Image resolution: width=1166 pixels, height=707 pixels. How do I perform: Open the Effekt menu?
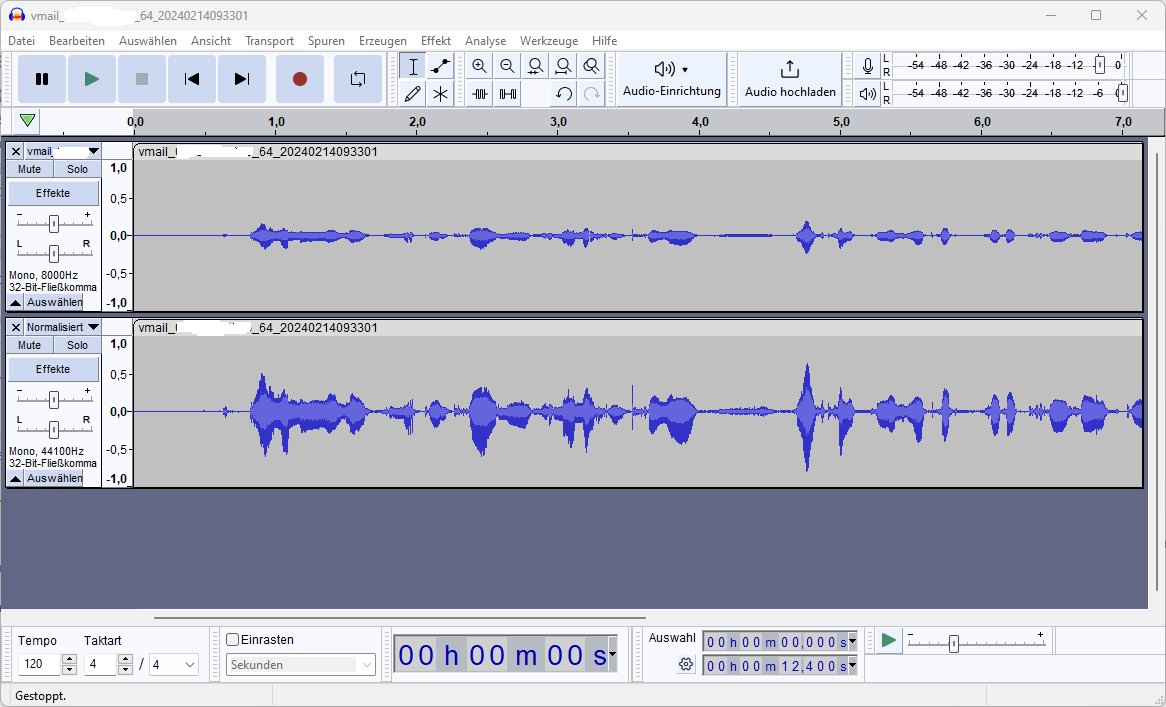point(435,41)
